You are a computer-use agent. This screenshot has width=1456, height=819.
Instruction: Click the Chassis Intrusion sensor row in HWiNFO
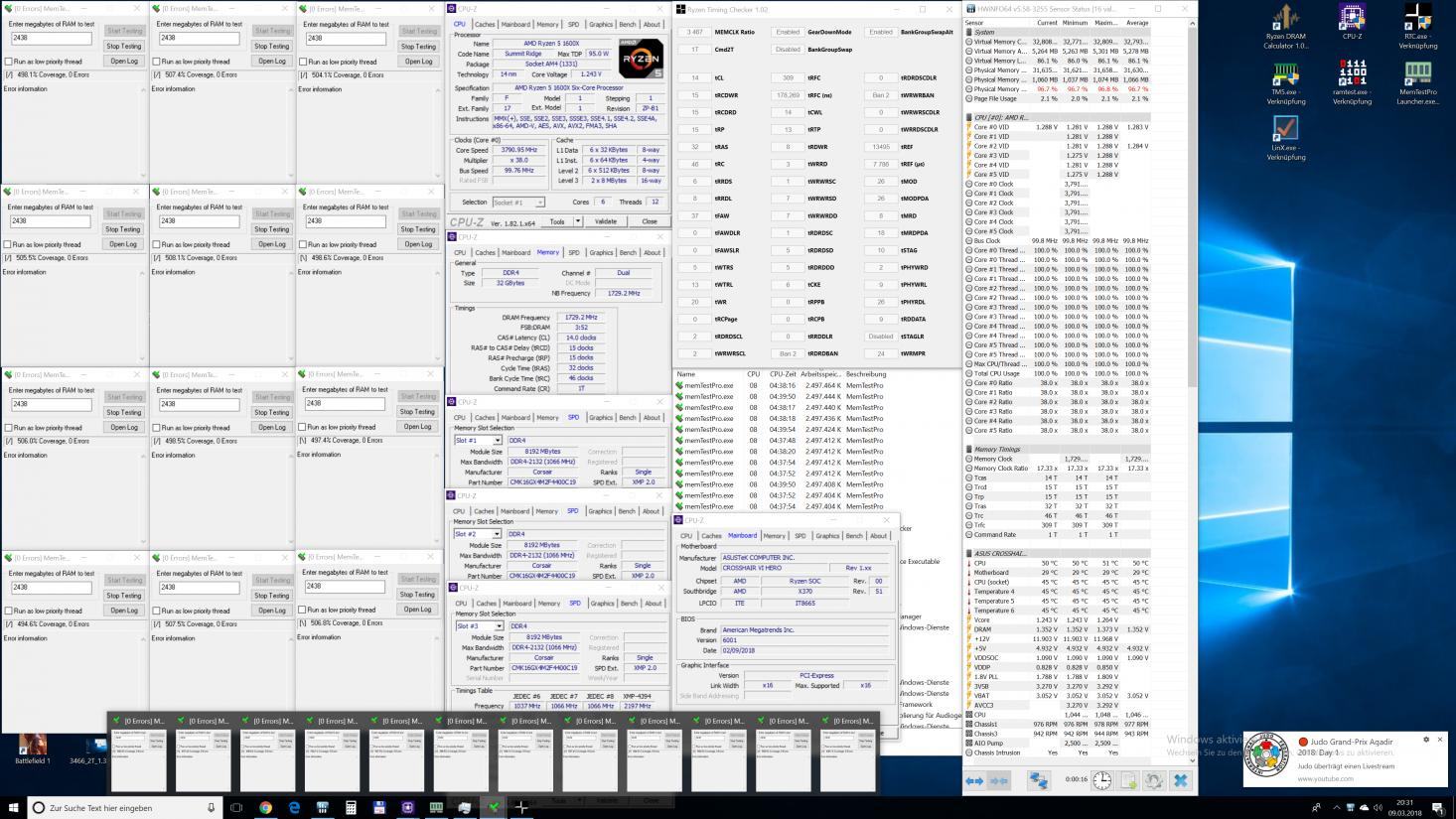1057,752
